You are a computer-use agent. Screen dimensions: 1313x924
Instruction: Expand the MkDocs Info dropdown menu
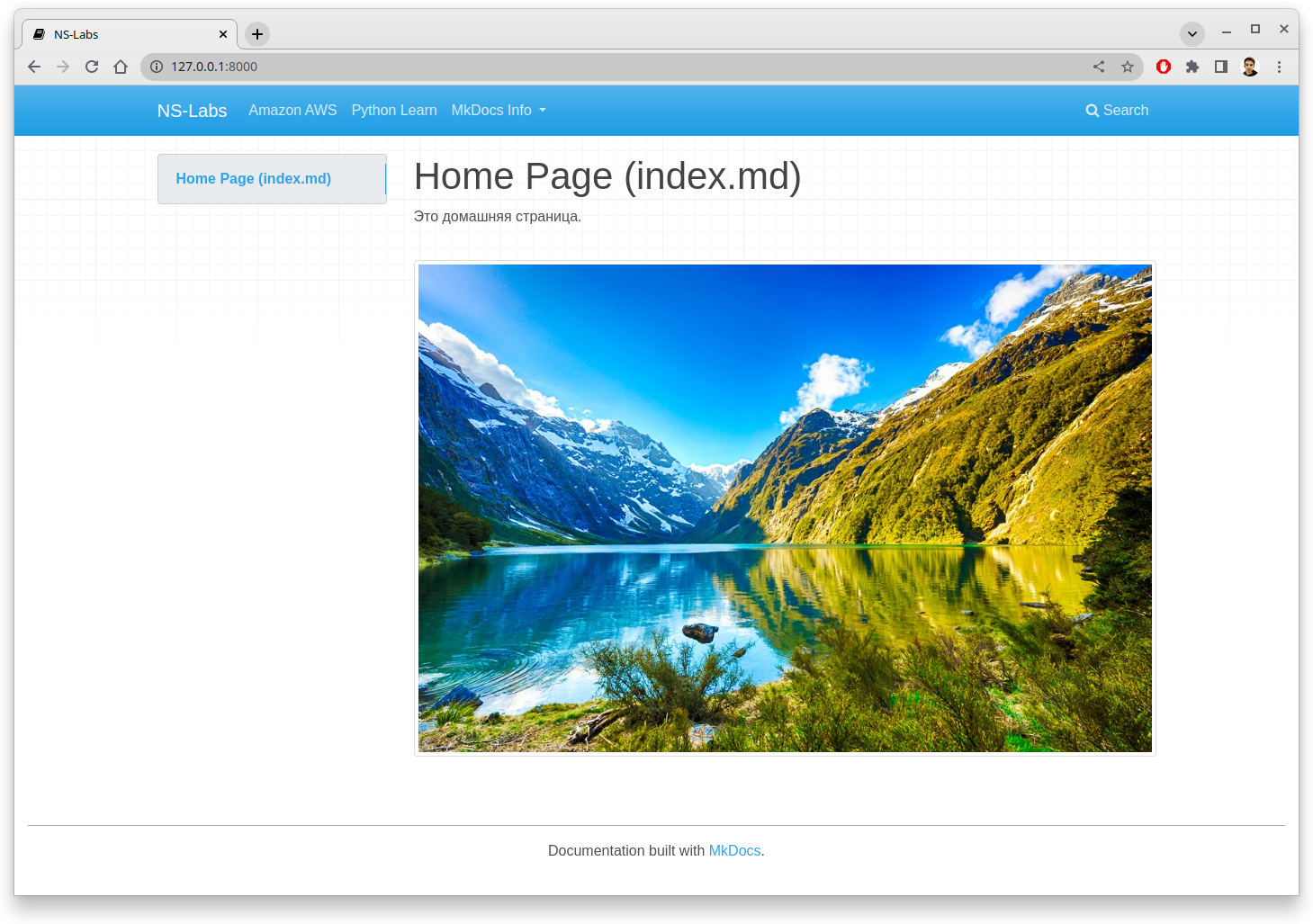tap(499, 110)
